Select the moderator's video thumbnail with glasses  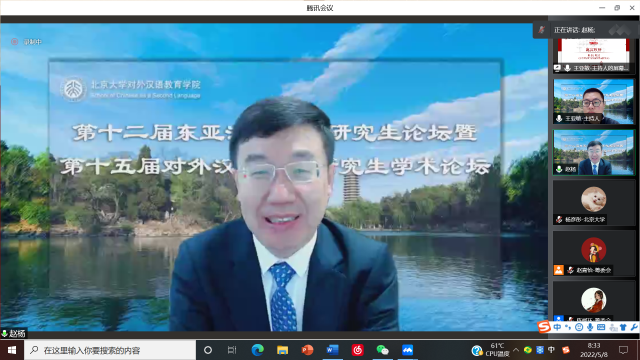[x=593, y=102]
